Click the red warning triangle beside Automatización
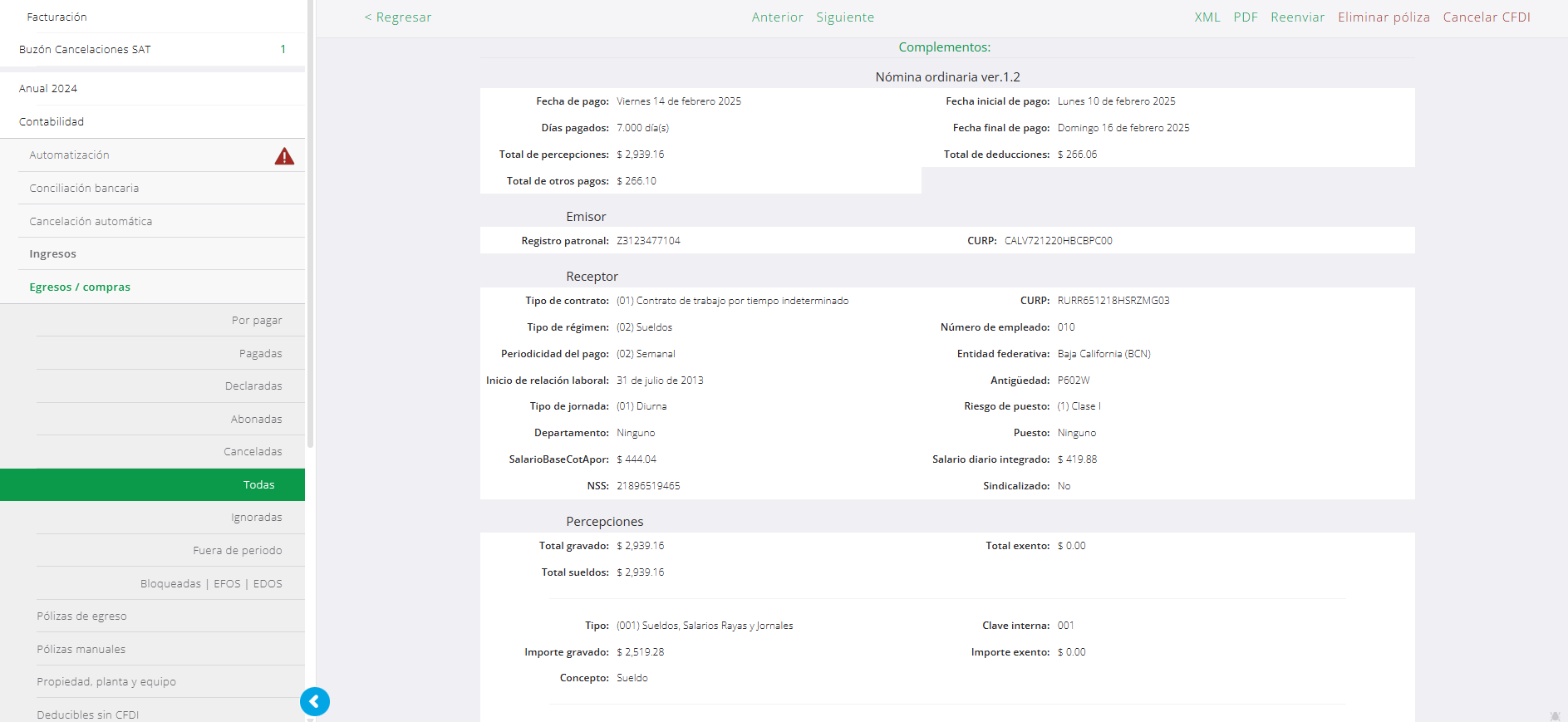This screenshot has width=1568, height=722. point(284,156)
